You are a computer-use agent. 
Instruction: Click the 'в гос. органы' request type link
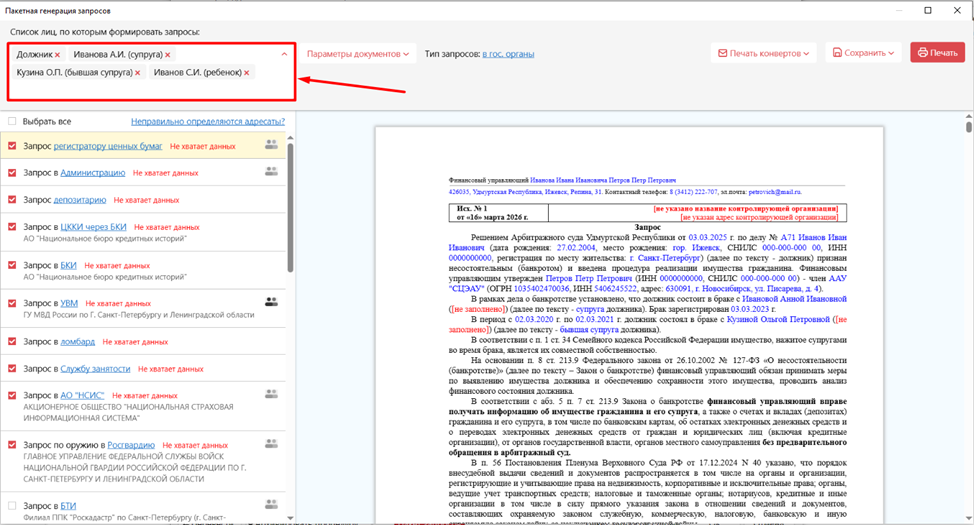point(510,53)
